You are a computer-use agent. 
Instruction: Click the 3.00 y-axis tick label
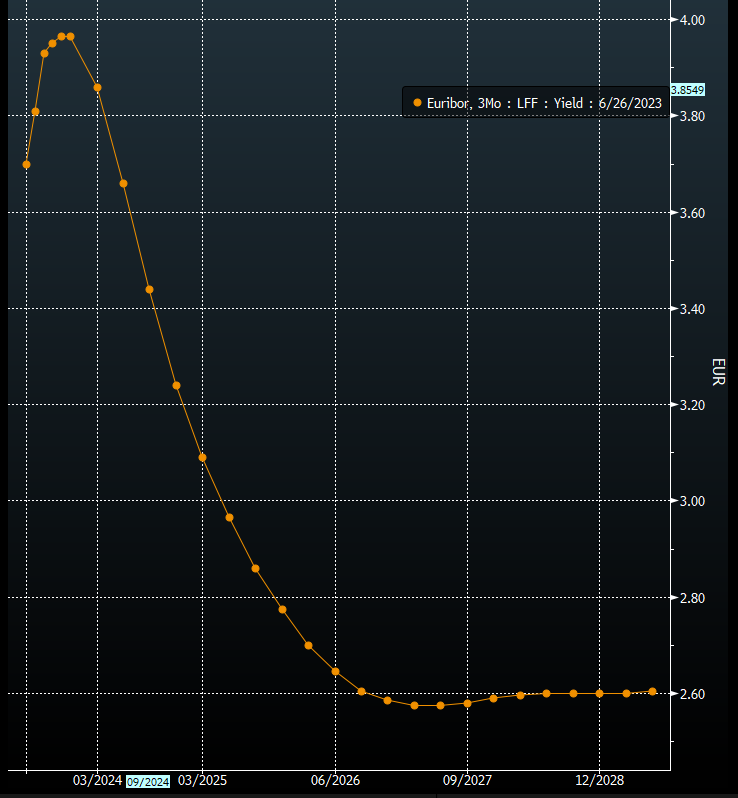[692, 501]
